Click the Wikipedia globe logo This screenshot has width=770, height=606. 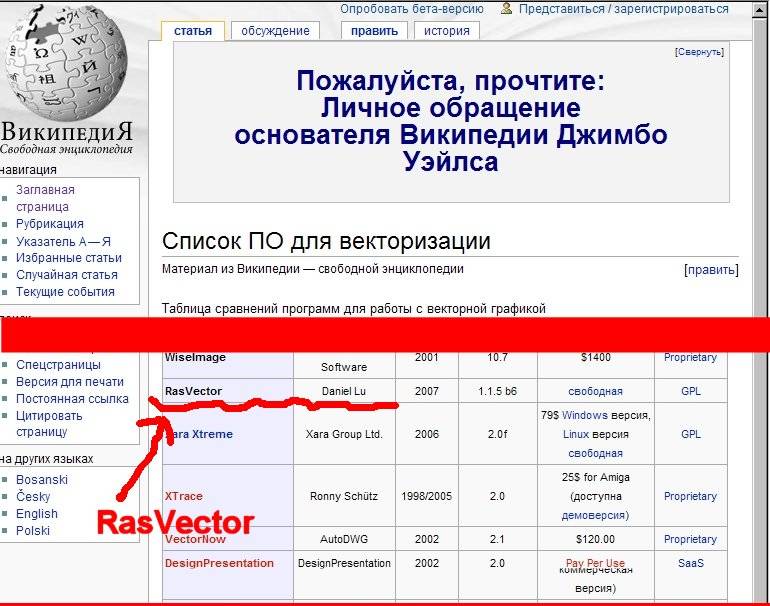65,64
